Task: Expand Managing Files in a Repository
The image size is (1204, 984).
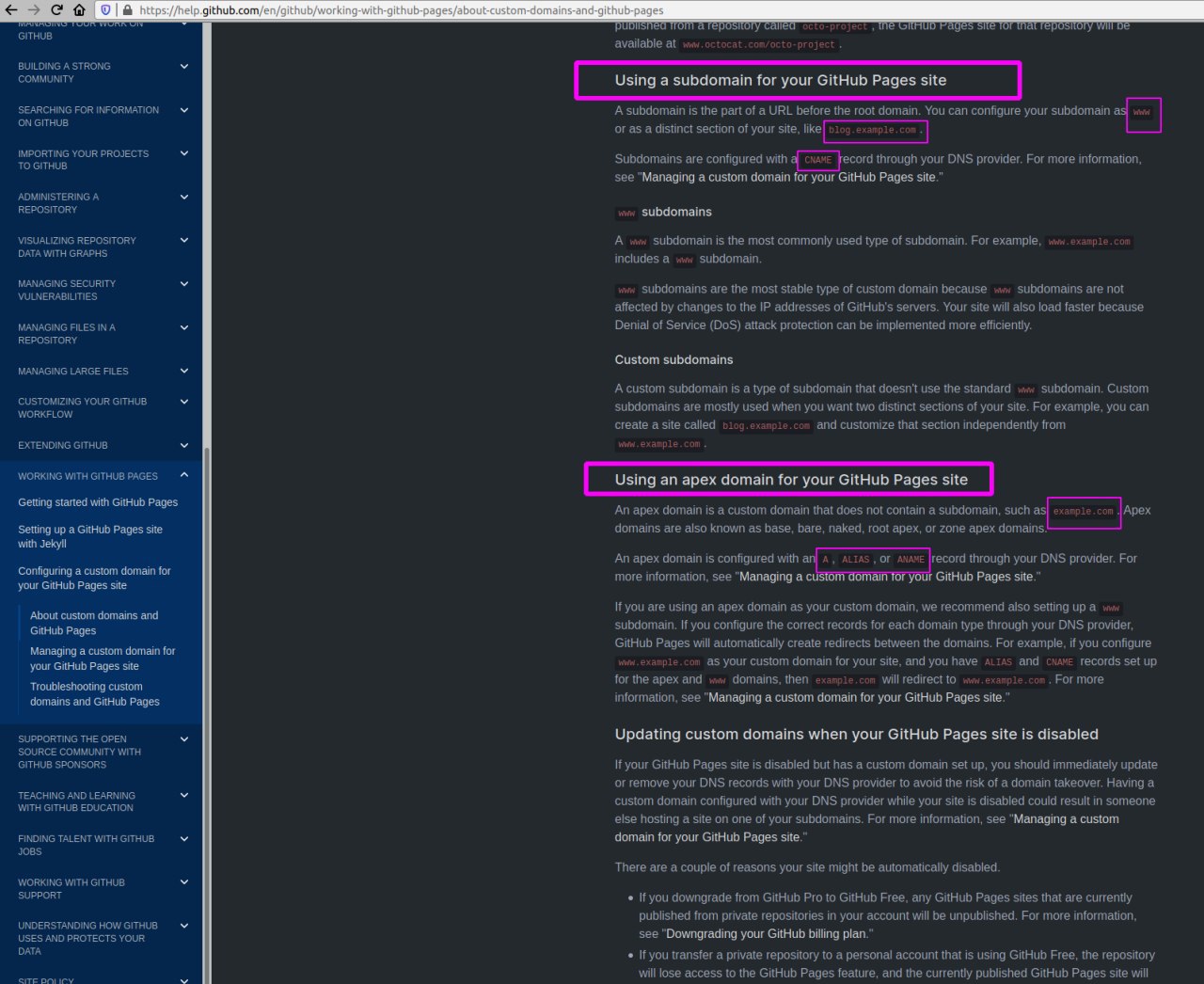Action: tap(184, 327)
